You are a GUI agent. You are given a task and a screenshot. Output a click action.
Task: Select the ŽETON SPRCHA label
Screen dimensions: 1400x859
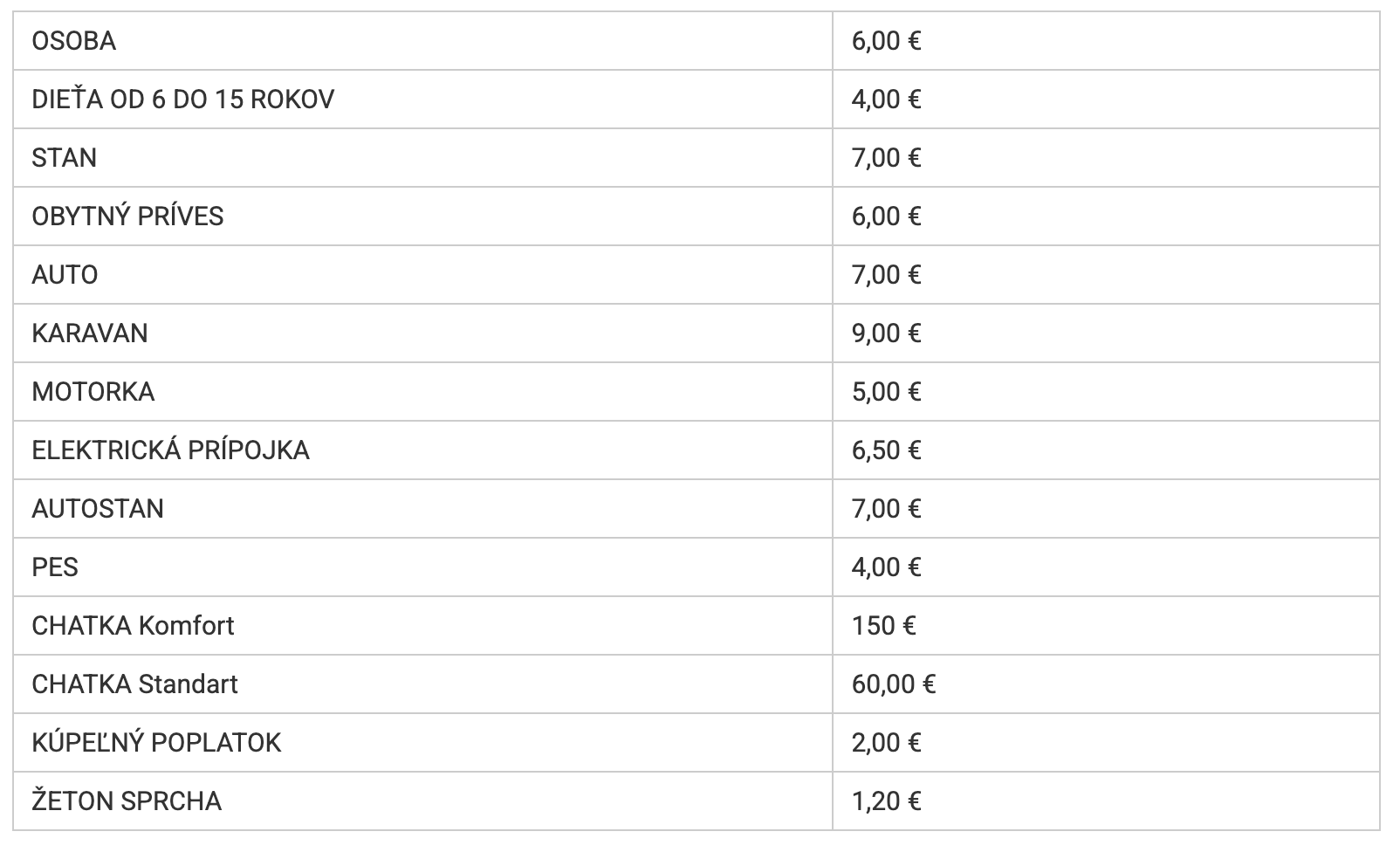pos(127,801)
